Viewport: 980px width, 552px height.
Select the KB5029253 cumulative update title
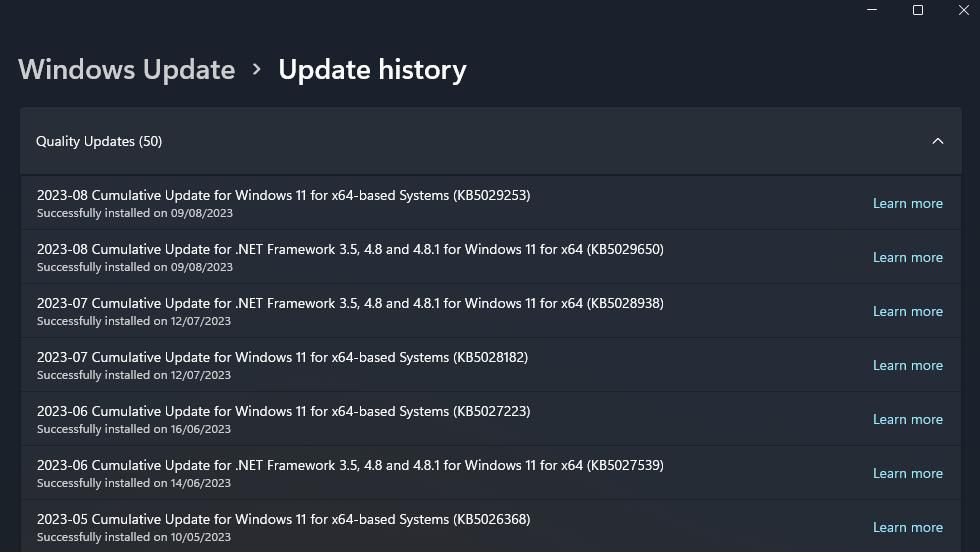tap(283, 195)
